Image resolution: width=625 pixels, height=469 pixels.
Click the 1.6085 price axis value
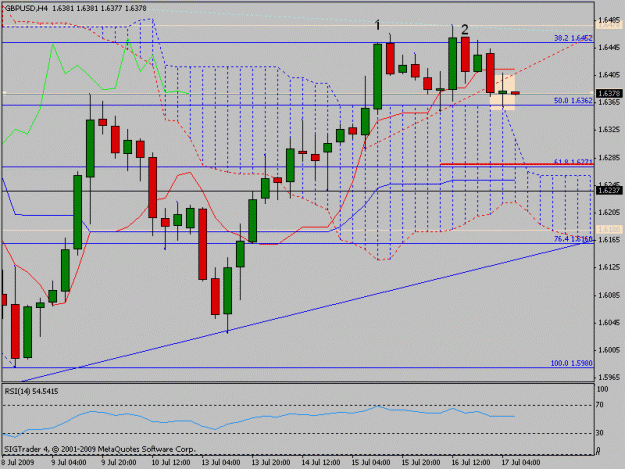[609, 295]
